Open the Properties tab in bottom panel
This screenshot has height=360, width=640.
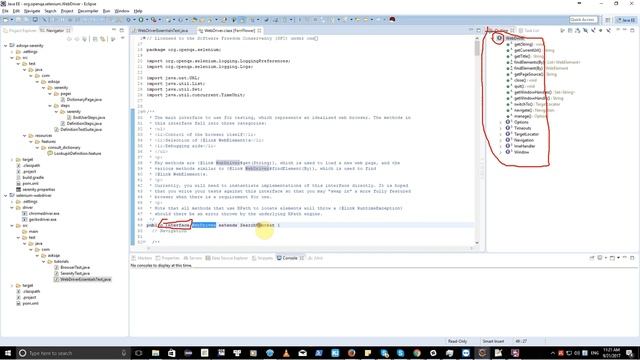click(x=167, y=258)
